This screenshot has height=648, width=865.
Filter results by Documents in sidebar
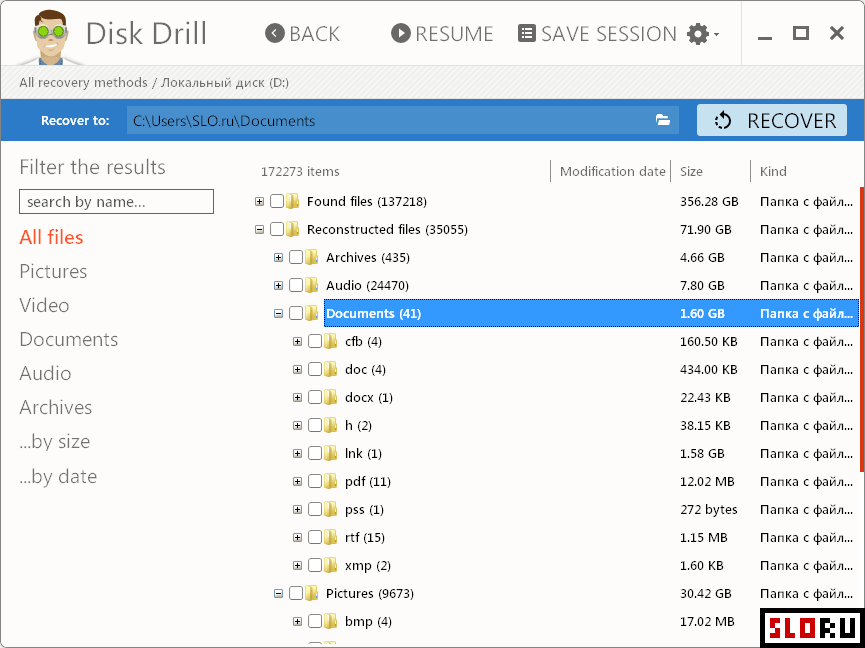tap(68, 340)
